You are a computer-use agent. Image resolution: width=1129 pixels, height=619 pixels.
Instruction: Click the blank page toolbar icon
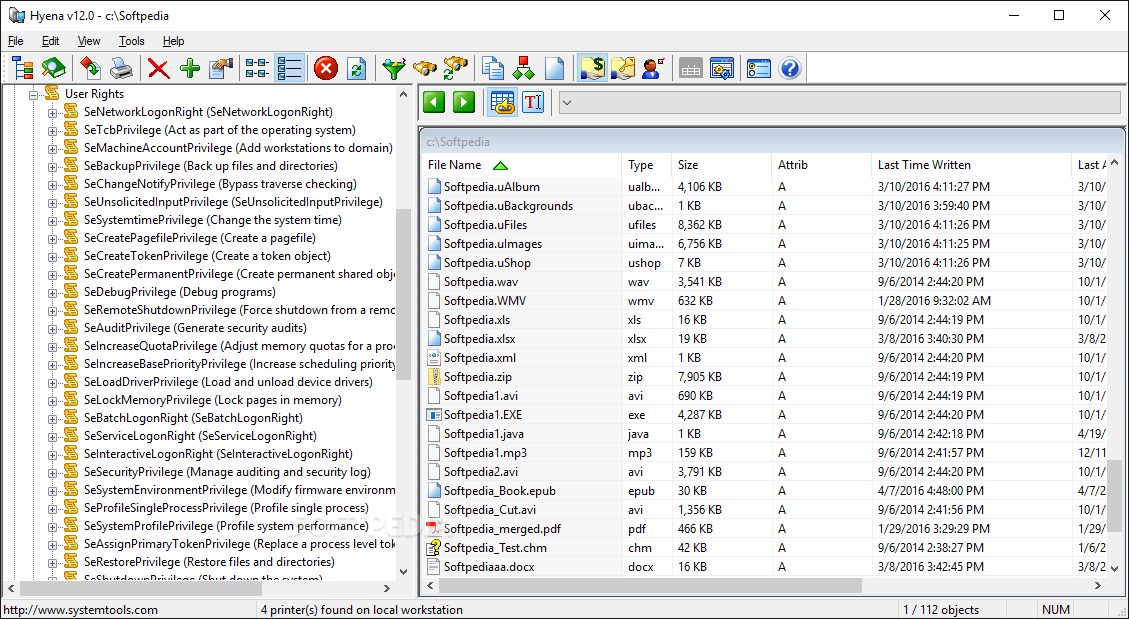pyautogui.click(x=554, y=68)
